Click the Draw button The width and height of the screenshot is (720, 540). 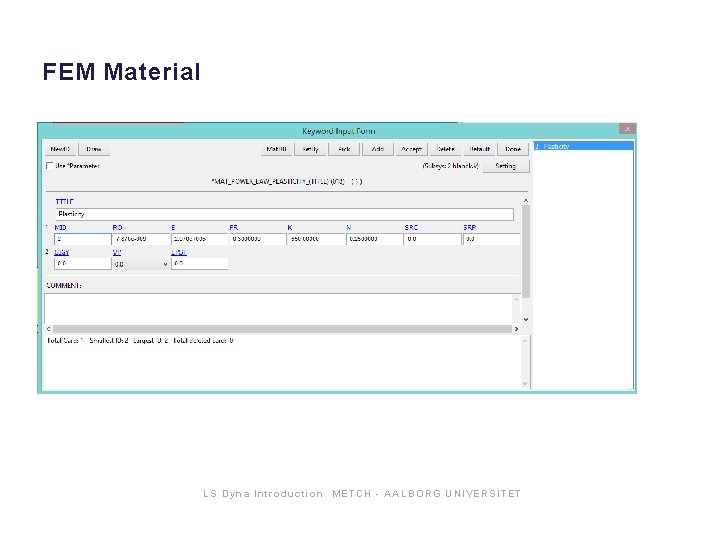[x=94, y=149]
